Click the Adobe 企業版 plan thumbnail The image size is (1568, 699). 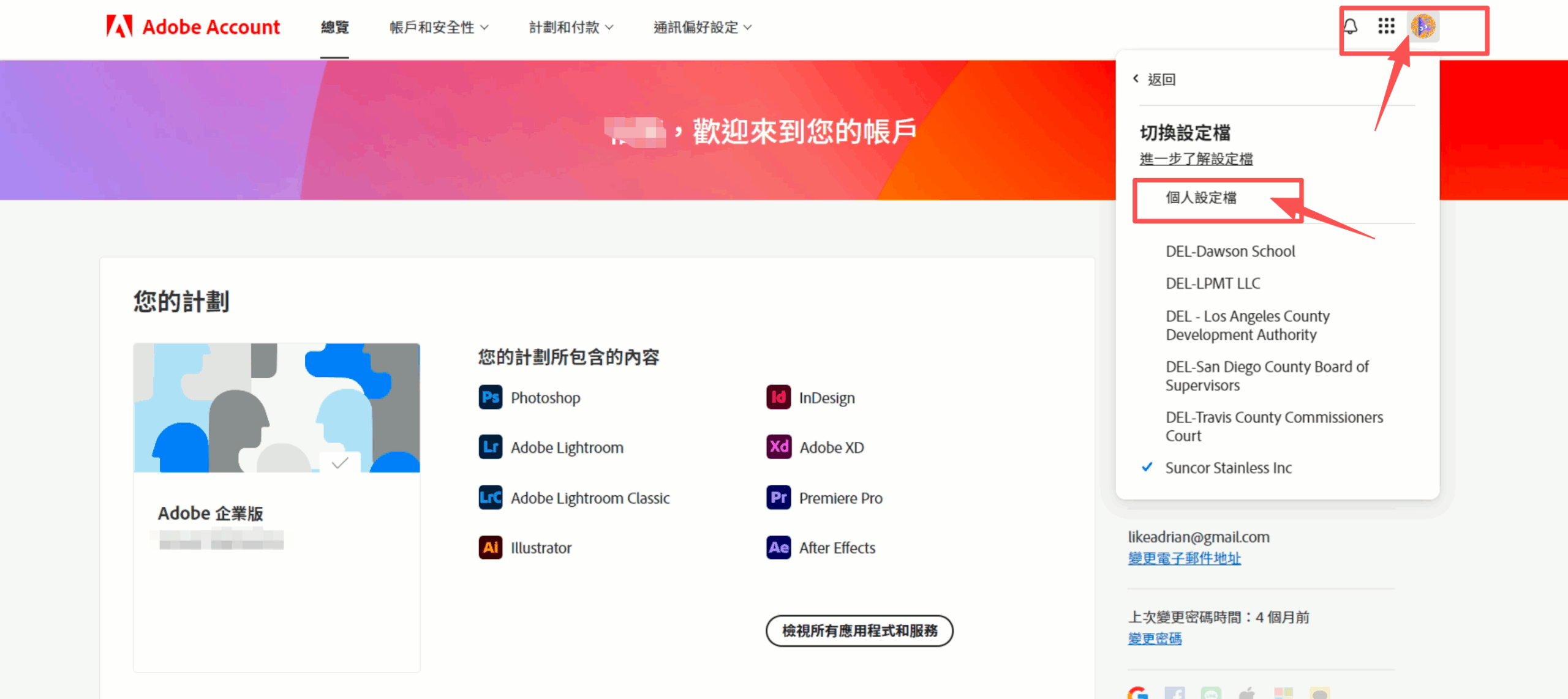point(276,408)
